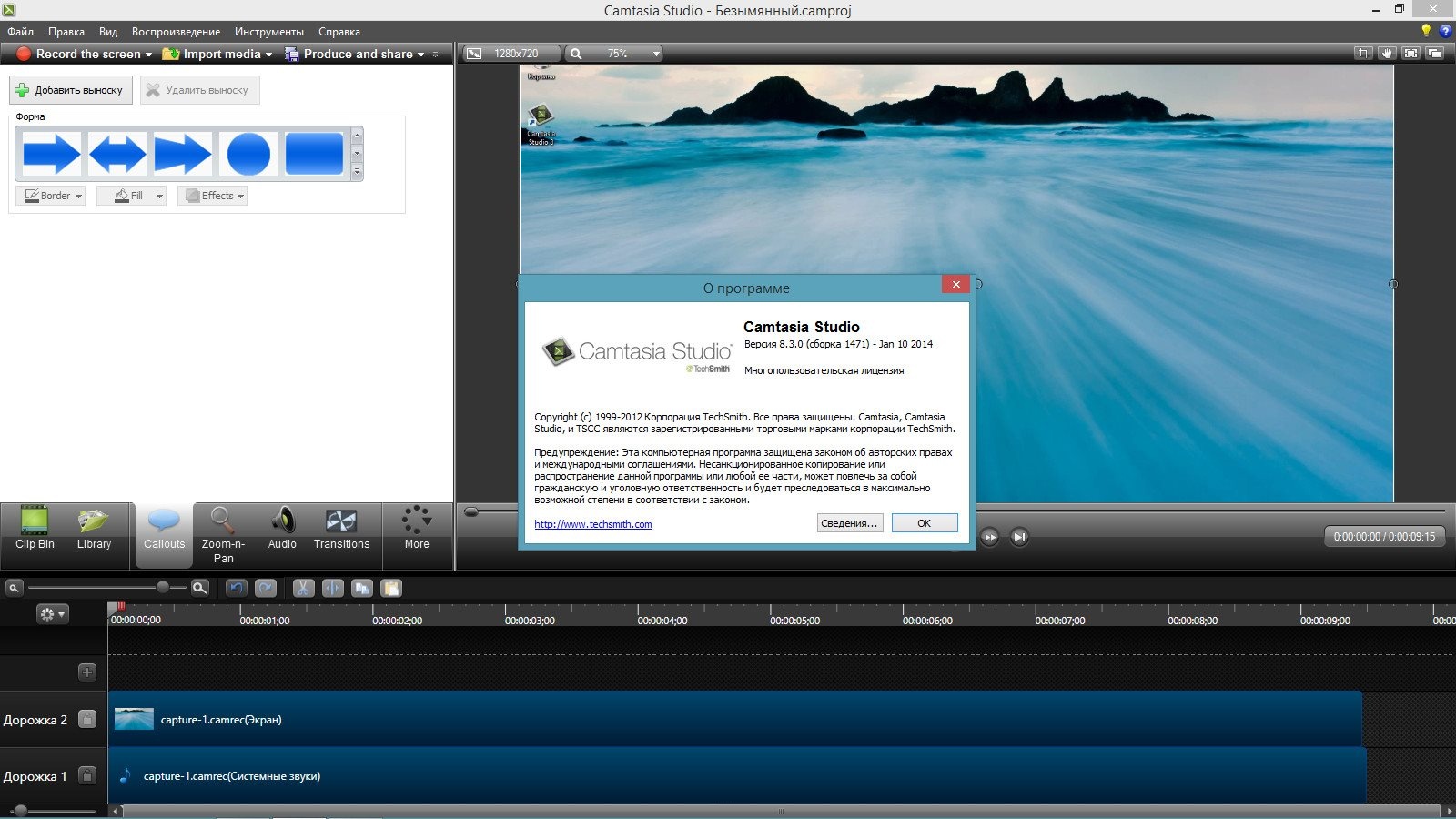
Task: Click Import media button
Action: 211,54
